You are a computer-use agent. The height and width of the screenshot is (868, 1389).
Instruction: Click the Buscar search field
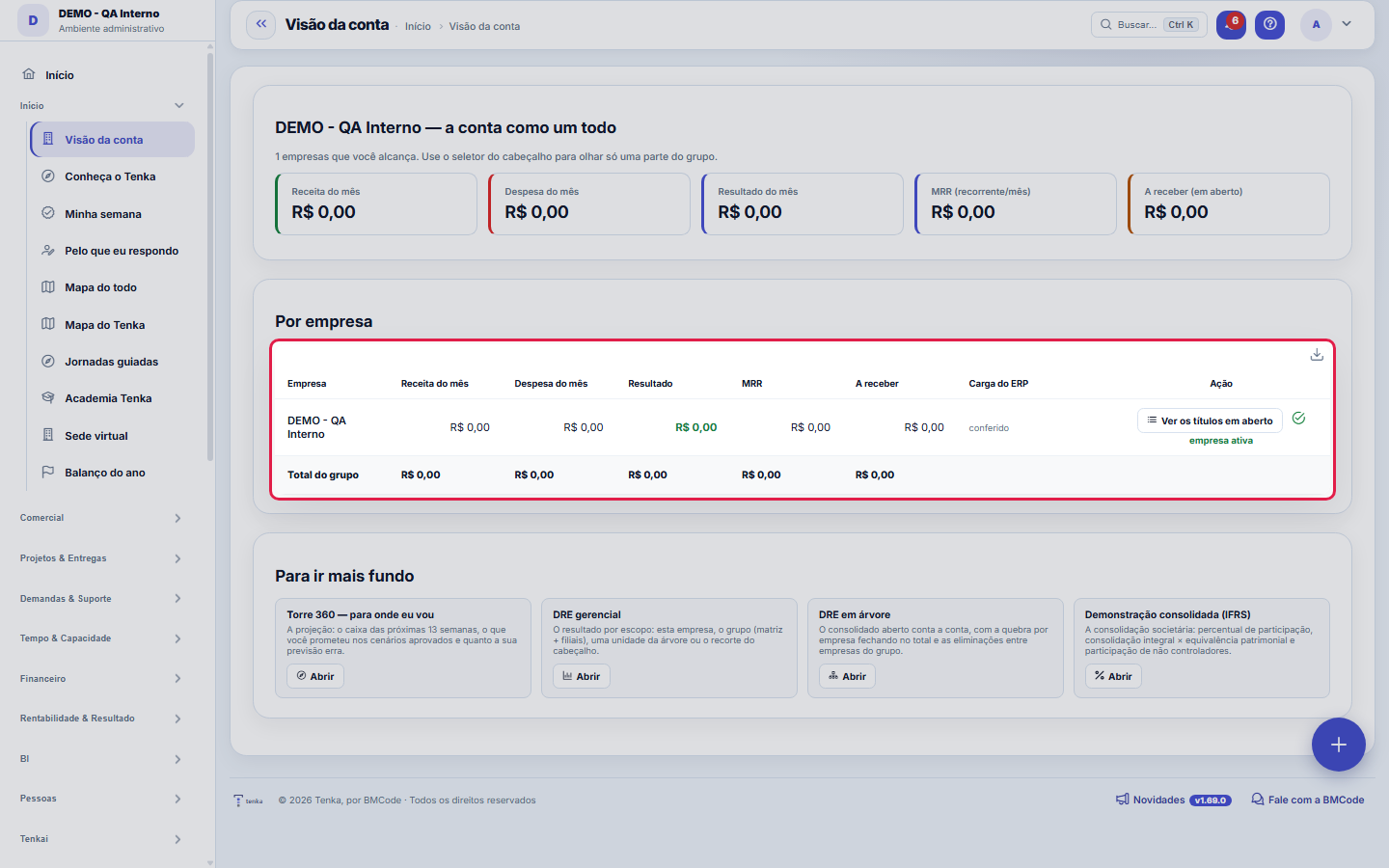click(x=1149, y=25)
